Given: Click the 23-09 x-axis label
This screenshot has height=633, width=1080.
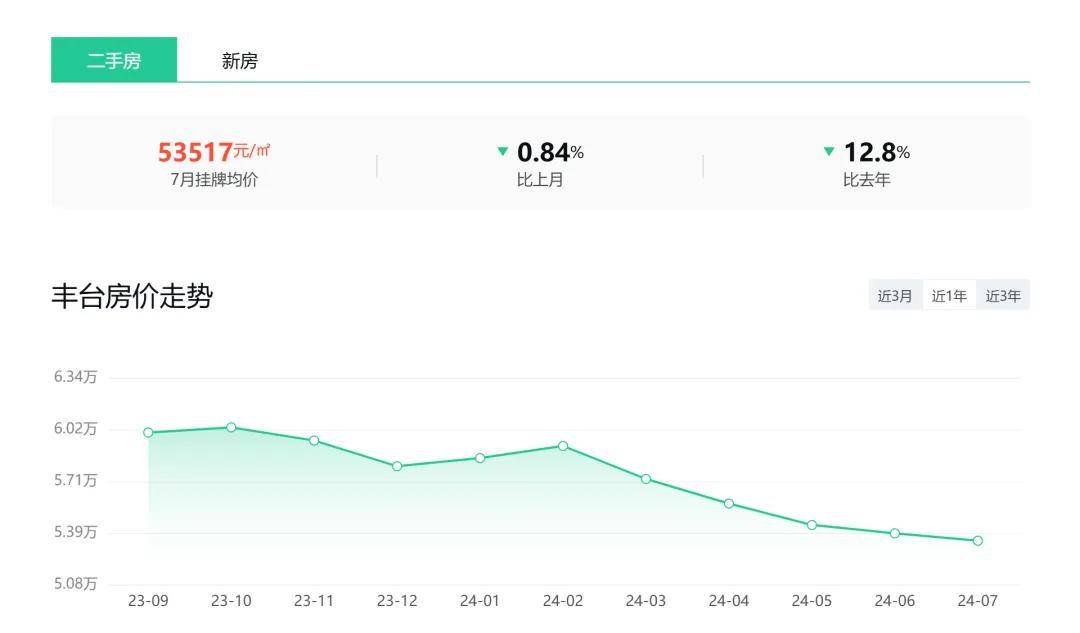Looking at the screenshot, I should pos(148,601).
